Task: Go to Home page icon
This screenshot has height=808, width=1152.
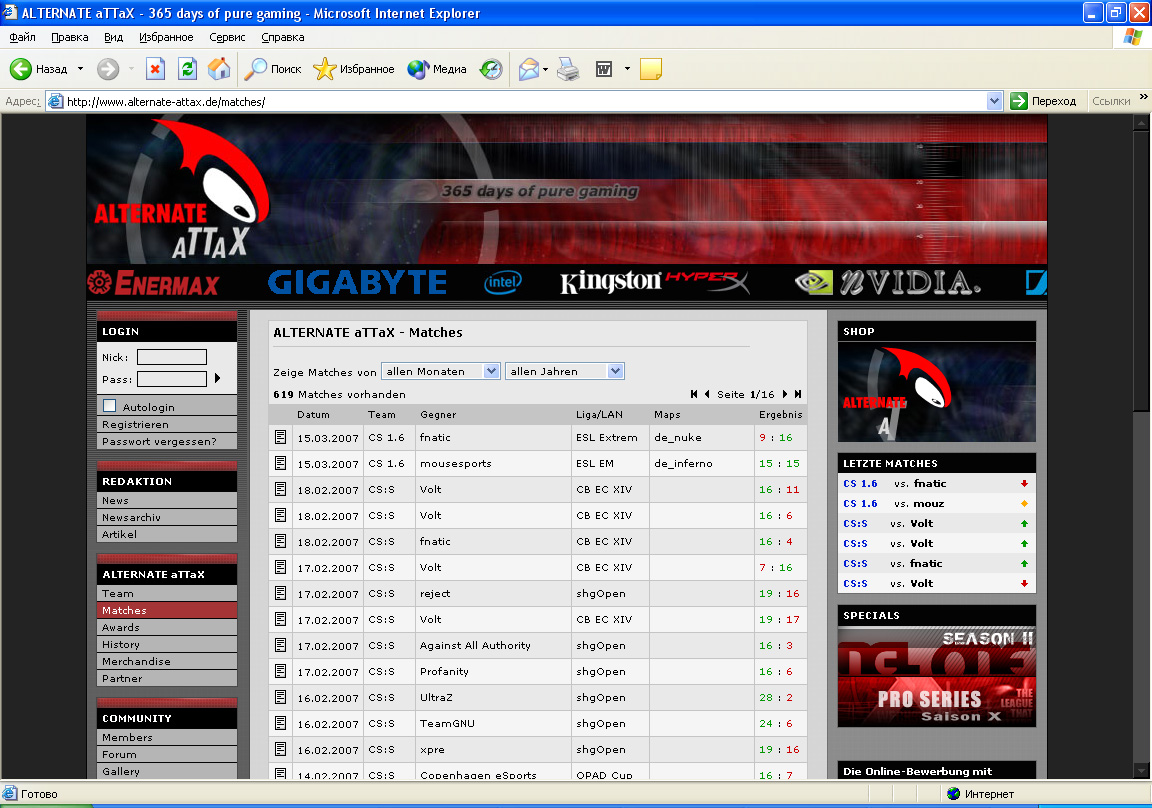Action: coord(218,69)
